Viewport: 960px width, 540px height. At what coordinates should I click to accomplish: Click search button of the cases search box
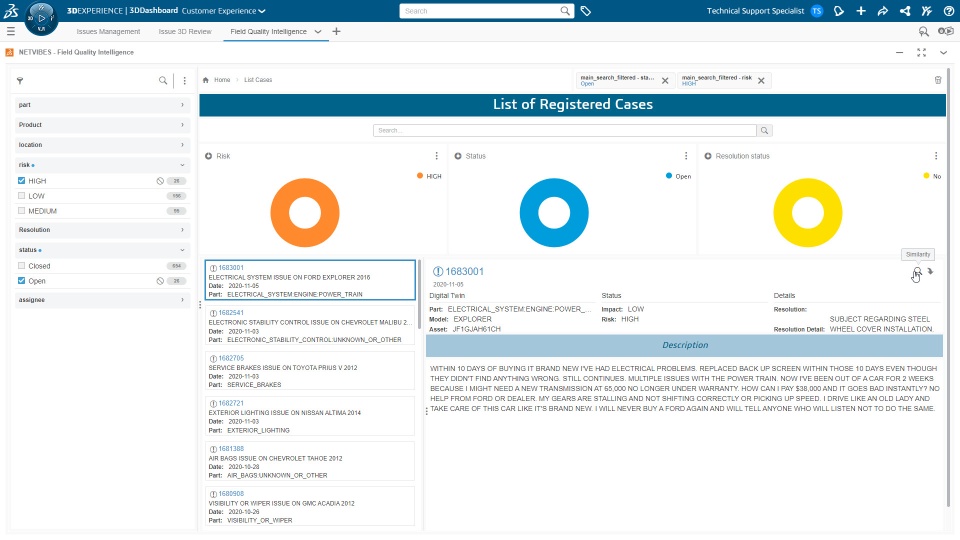click(x=764, y=130)
